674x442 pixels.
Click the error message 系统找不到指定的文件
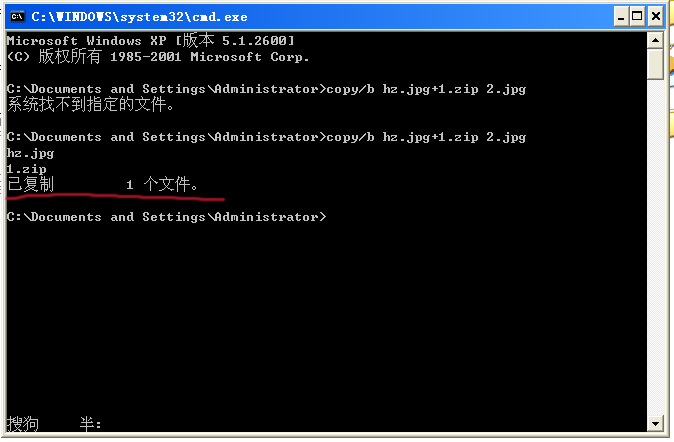click(x=90, y=104)
